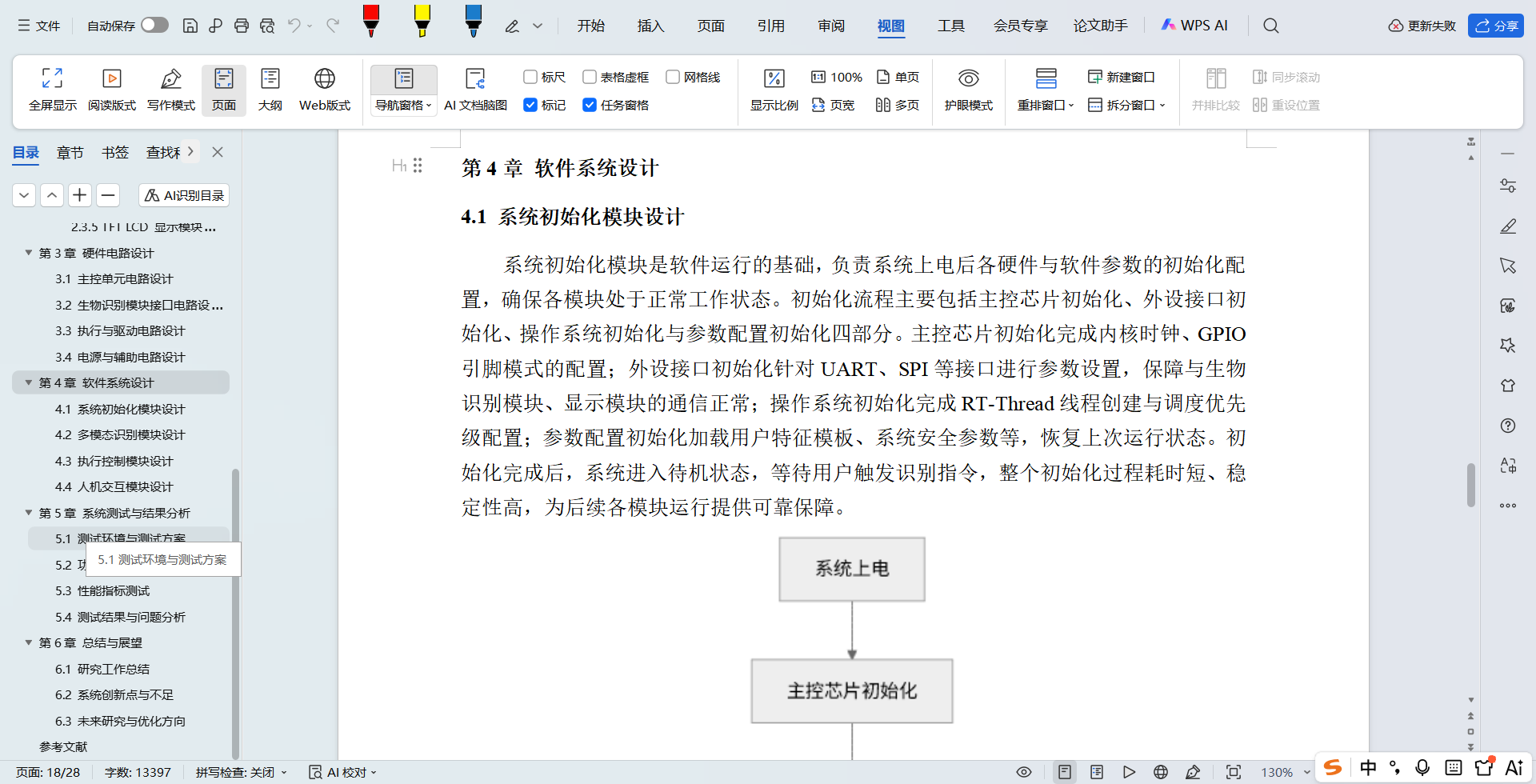Screen dimensions: 1536x784
Task: Open the 论文助手 tab
Action: (1101, 26)
